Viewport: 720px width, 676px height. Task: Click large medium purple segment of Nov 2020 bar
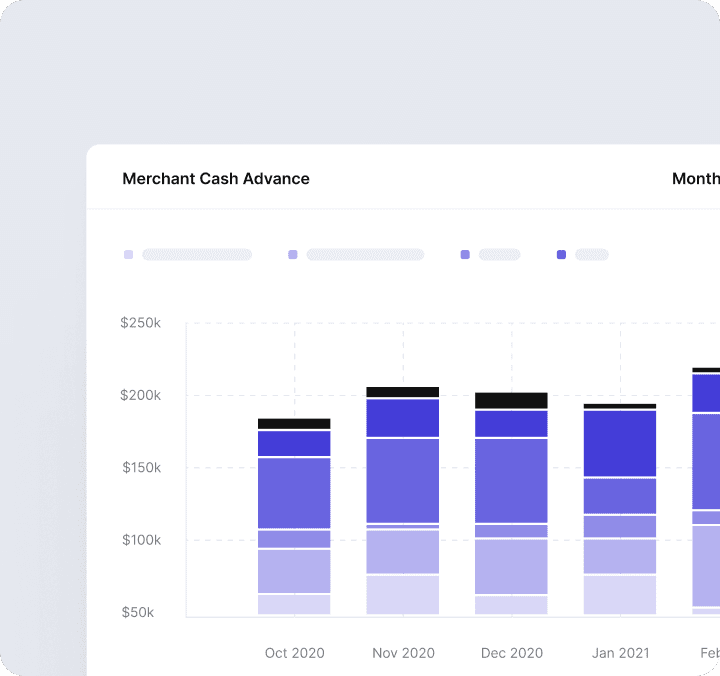click(403, 480)
